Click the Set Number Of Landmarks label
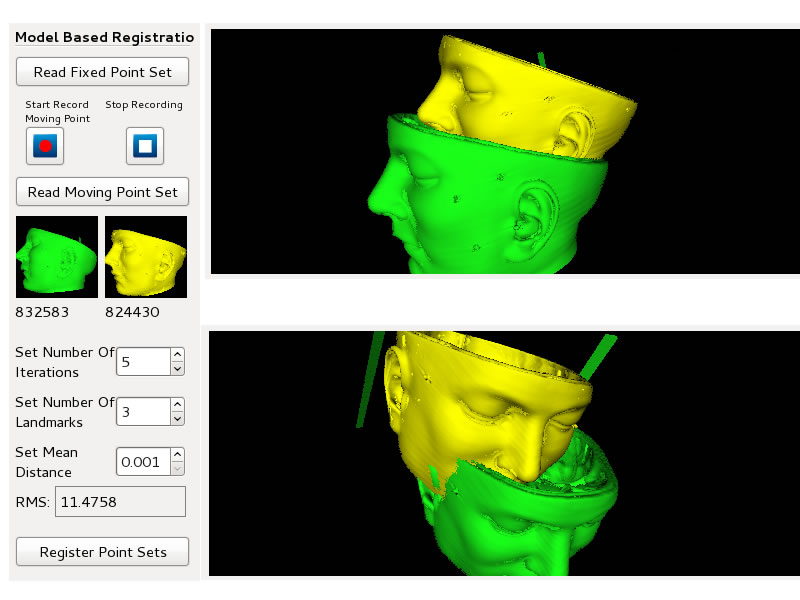Viewport: 800px width, 600px height. pyautogui.click(x=65, y=412)
